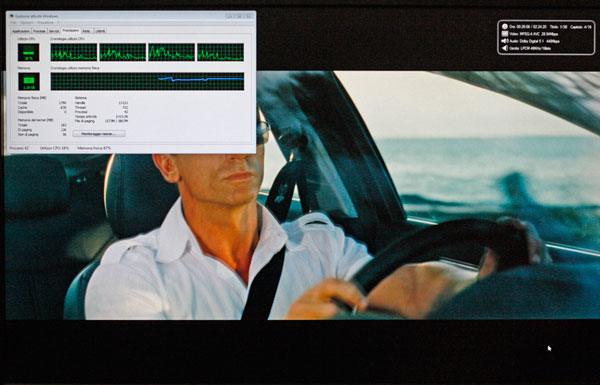Click the Memoria usage gauge
Image resolution: width=600 pixels, height=385 pixels.
click(x=28, y=81)
